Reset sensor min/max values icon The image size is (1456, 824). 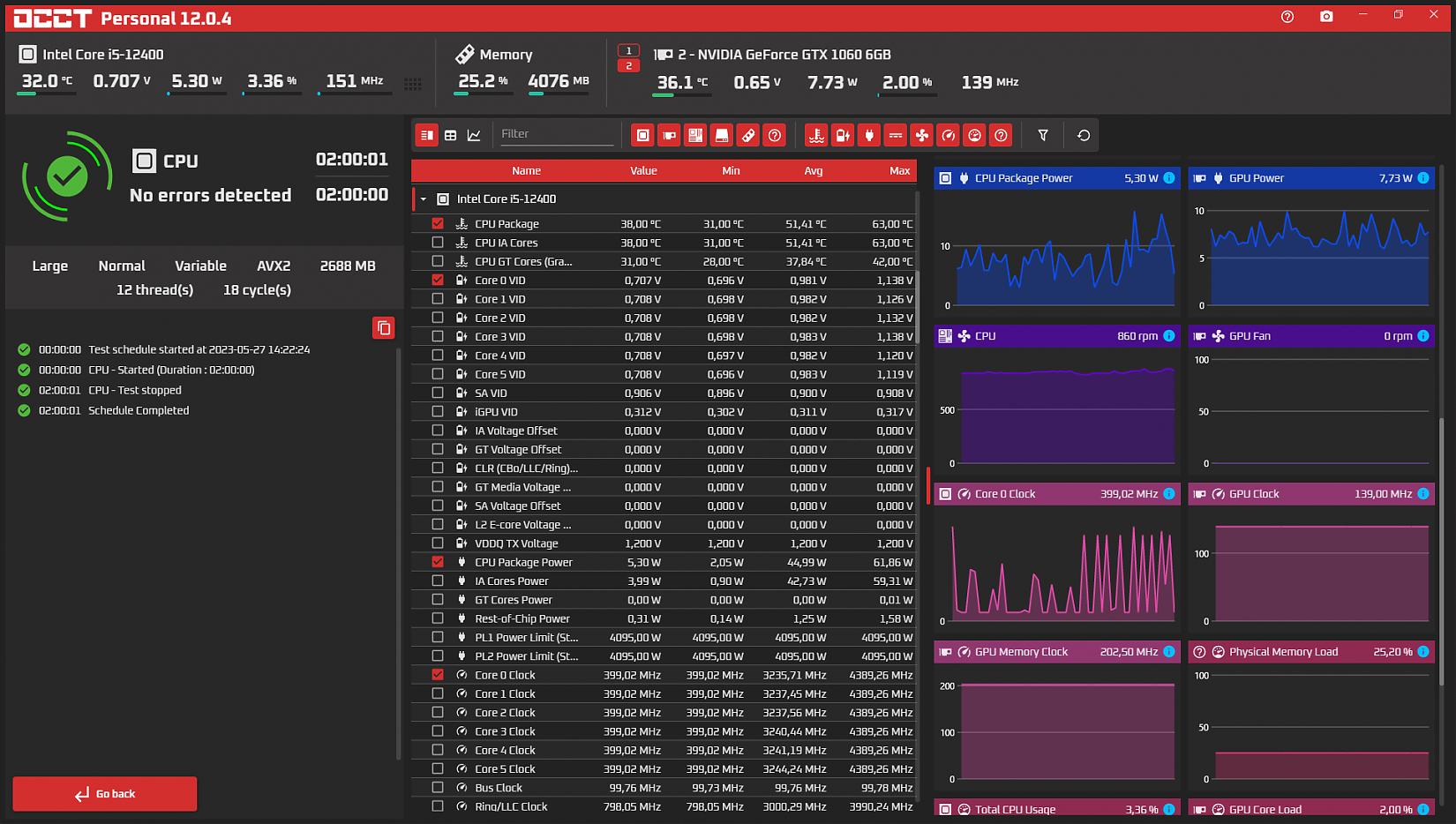pyautogui.click(x=1084, y=135)
